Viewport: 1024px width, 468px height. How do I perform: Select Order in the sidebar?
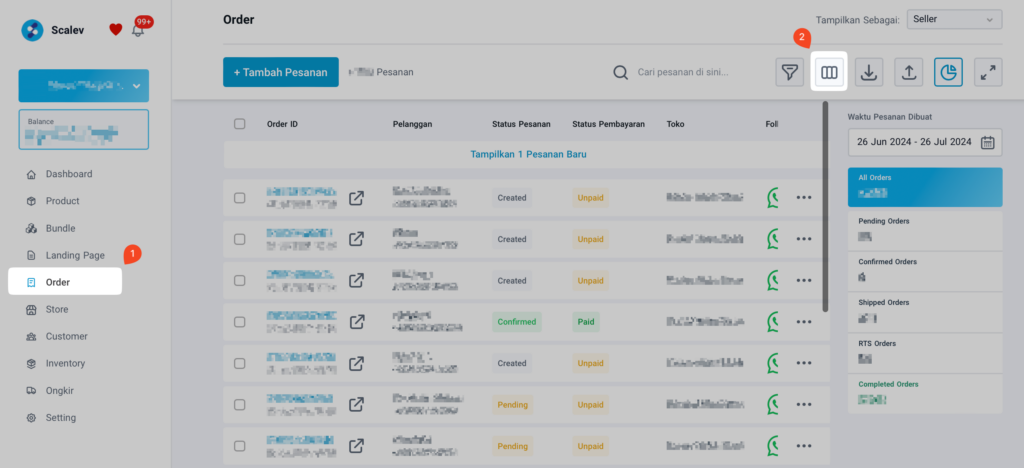tap(65, 282)
